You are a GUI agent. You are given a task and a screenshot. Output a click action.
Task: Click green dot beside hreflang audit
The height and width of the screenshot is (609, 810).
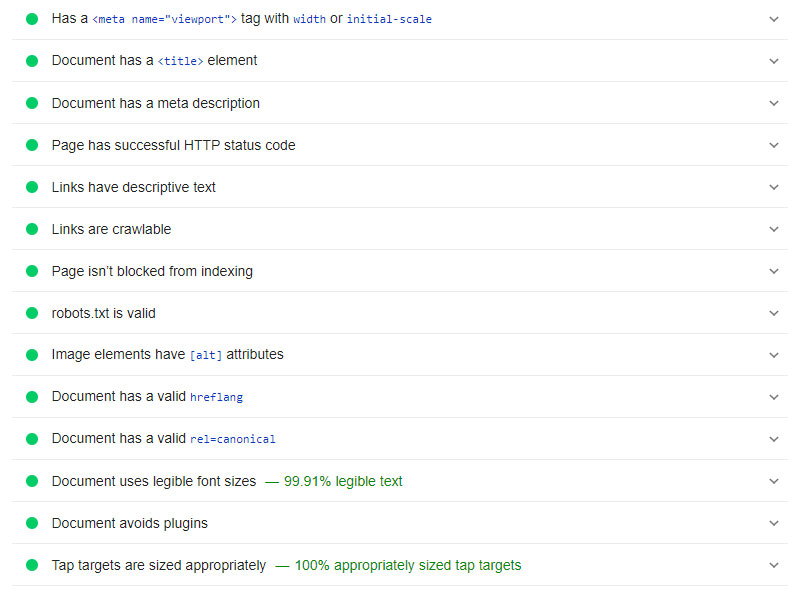tap(32, 397)
